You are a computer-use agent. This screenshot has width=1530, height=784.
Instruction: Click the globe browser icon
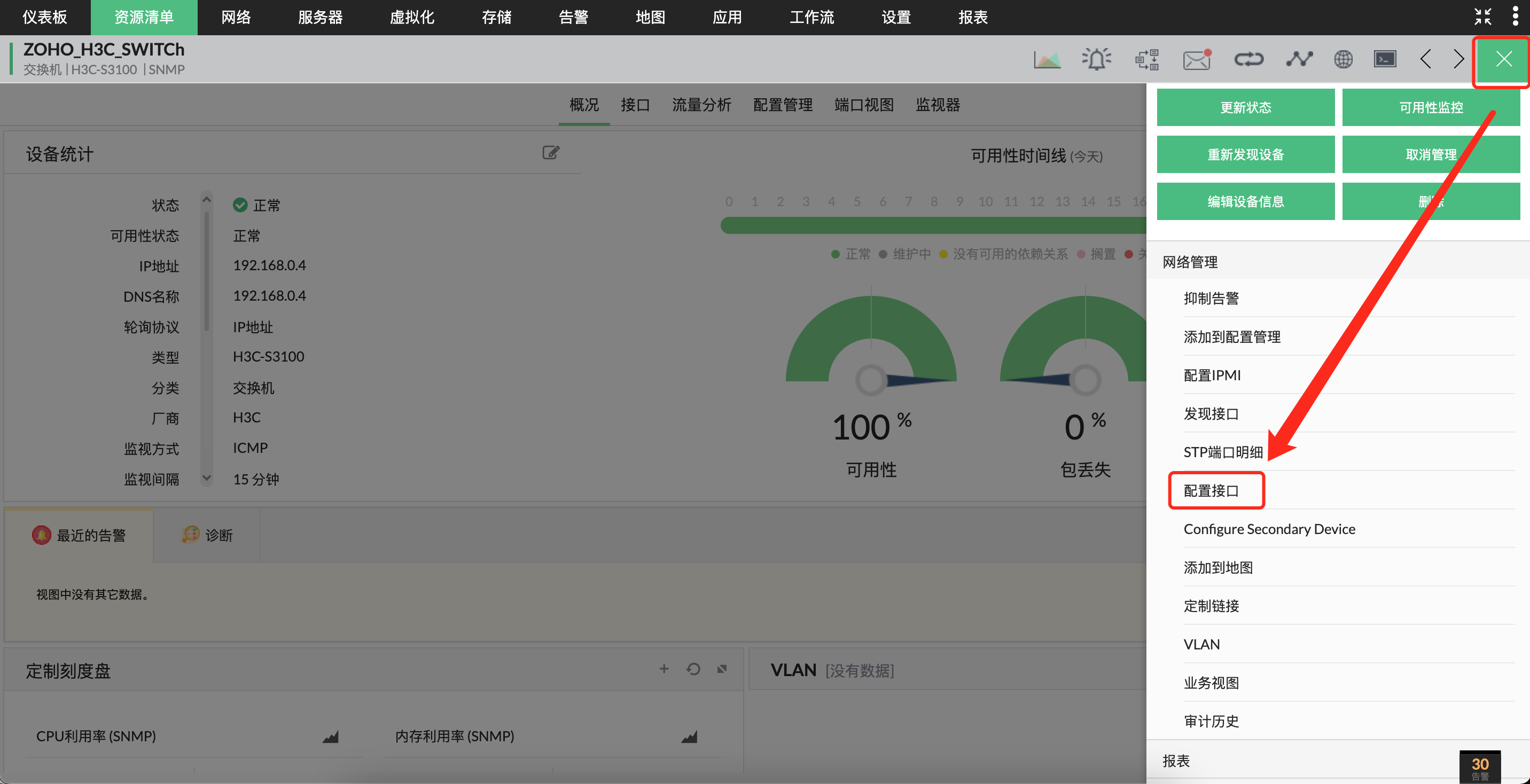click(x=1343, y=59)
